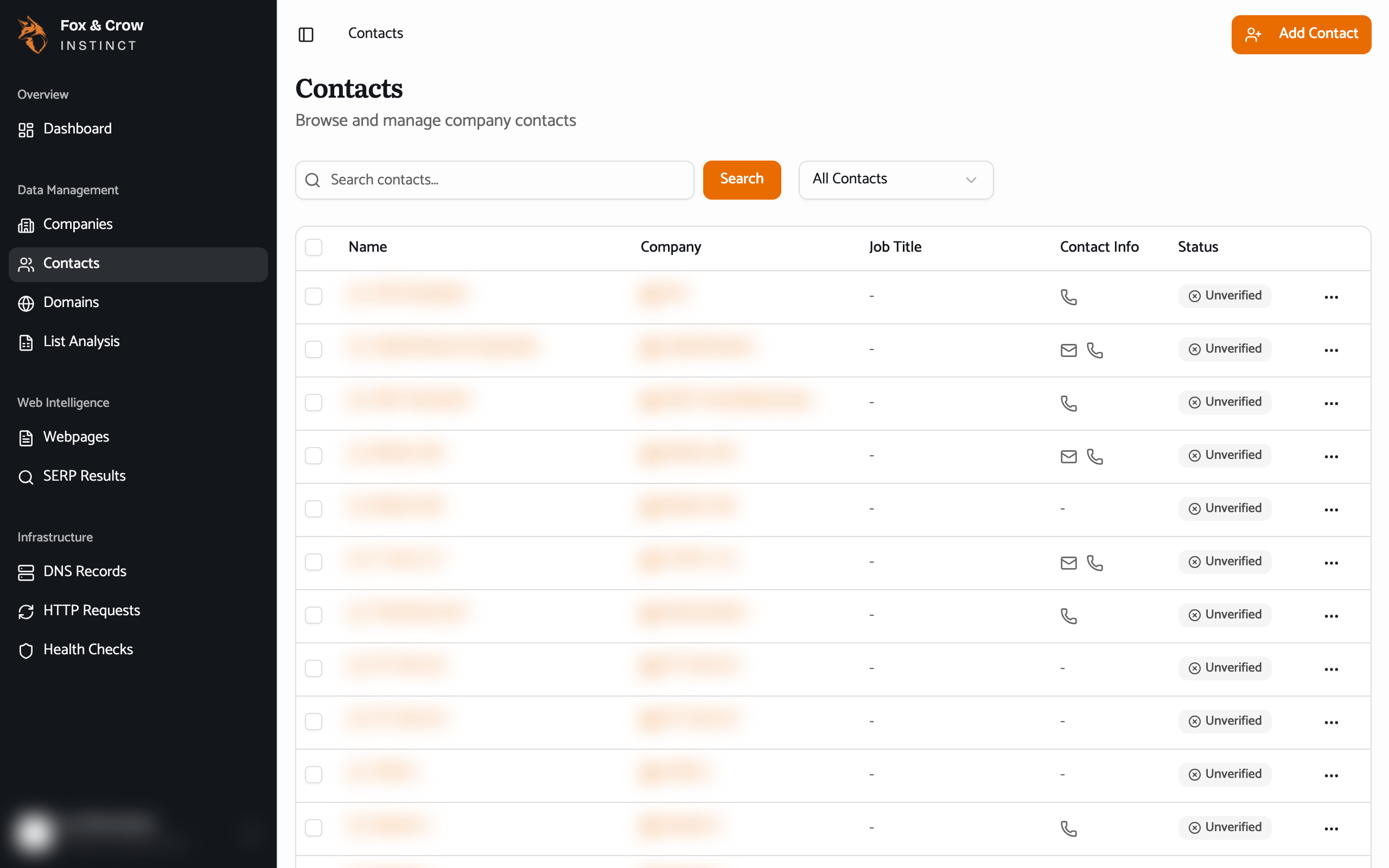Click the phone icon in the seventh contact row

tap(1068, 616)
